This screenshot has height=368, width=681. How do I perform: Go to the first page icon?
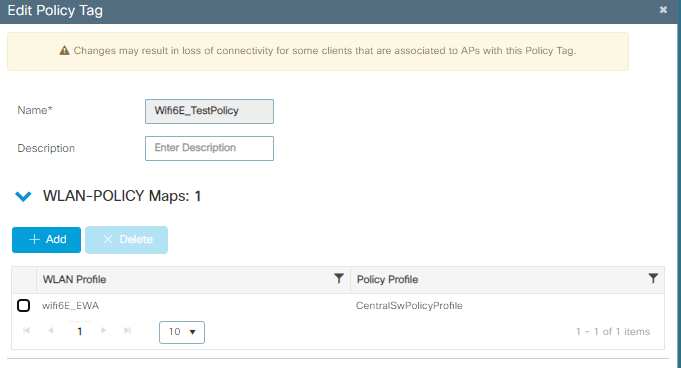point(26,331)
